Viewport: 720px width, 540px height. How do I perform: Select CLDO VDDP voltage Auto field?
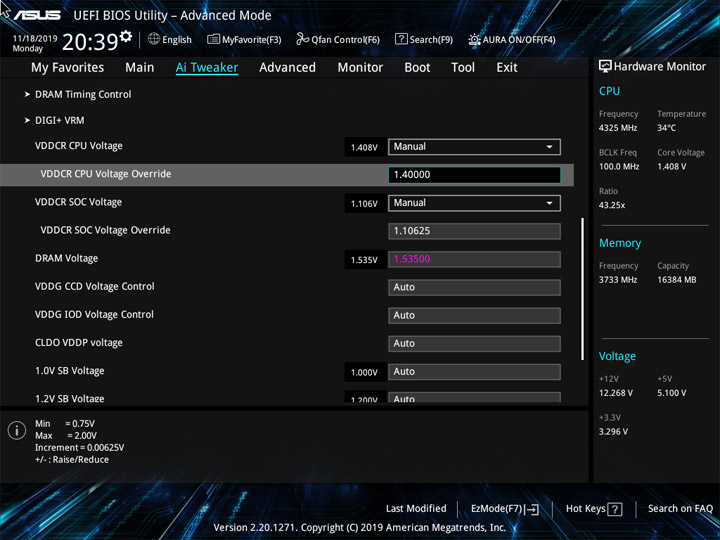point(474,343)
